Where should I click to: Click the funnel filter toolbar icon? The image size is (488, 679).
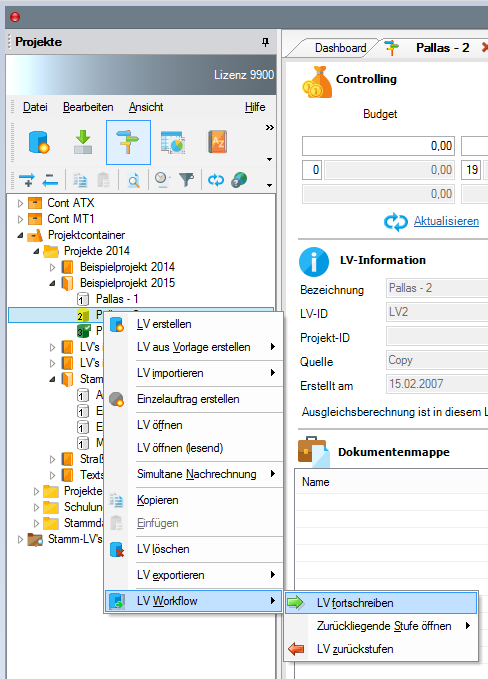point(187,179)
